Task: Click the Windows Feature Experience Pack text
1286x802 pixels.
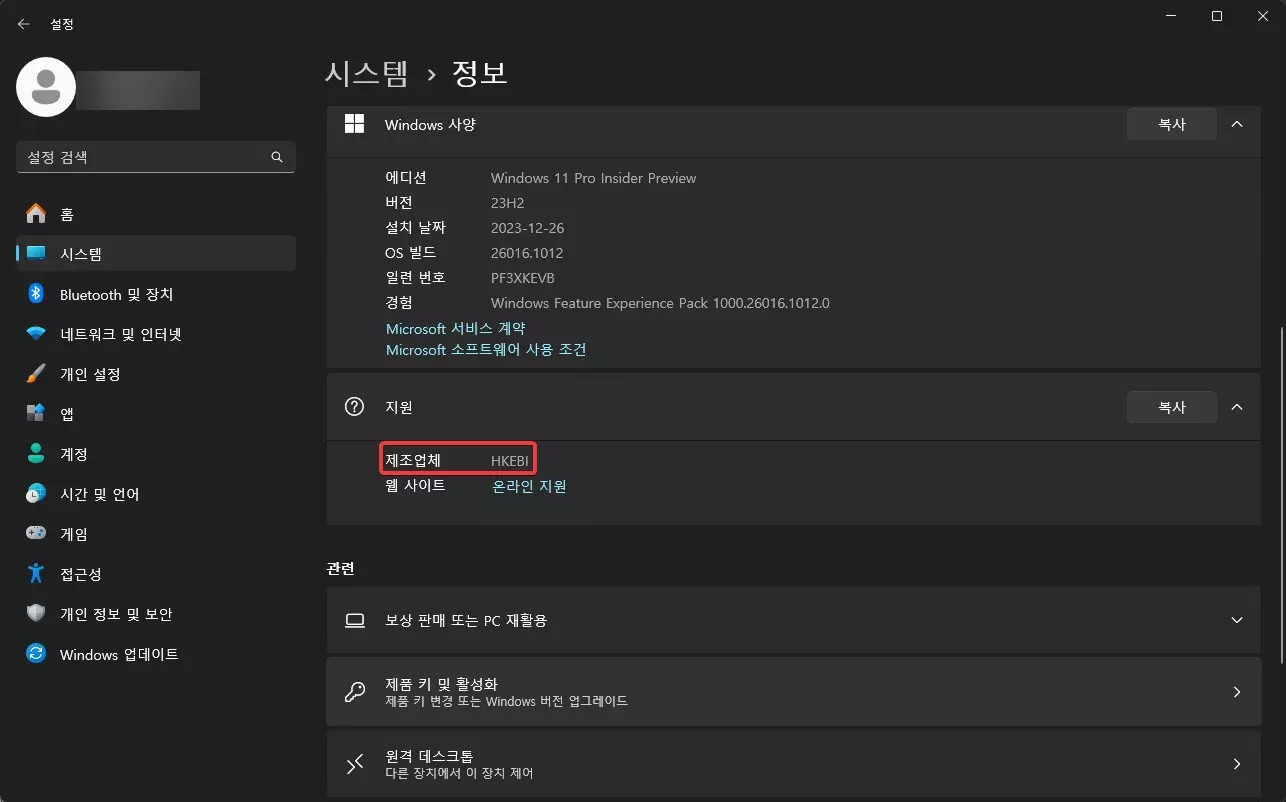Action: click(x=660, y=303)
